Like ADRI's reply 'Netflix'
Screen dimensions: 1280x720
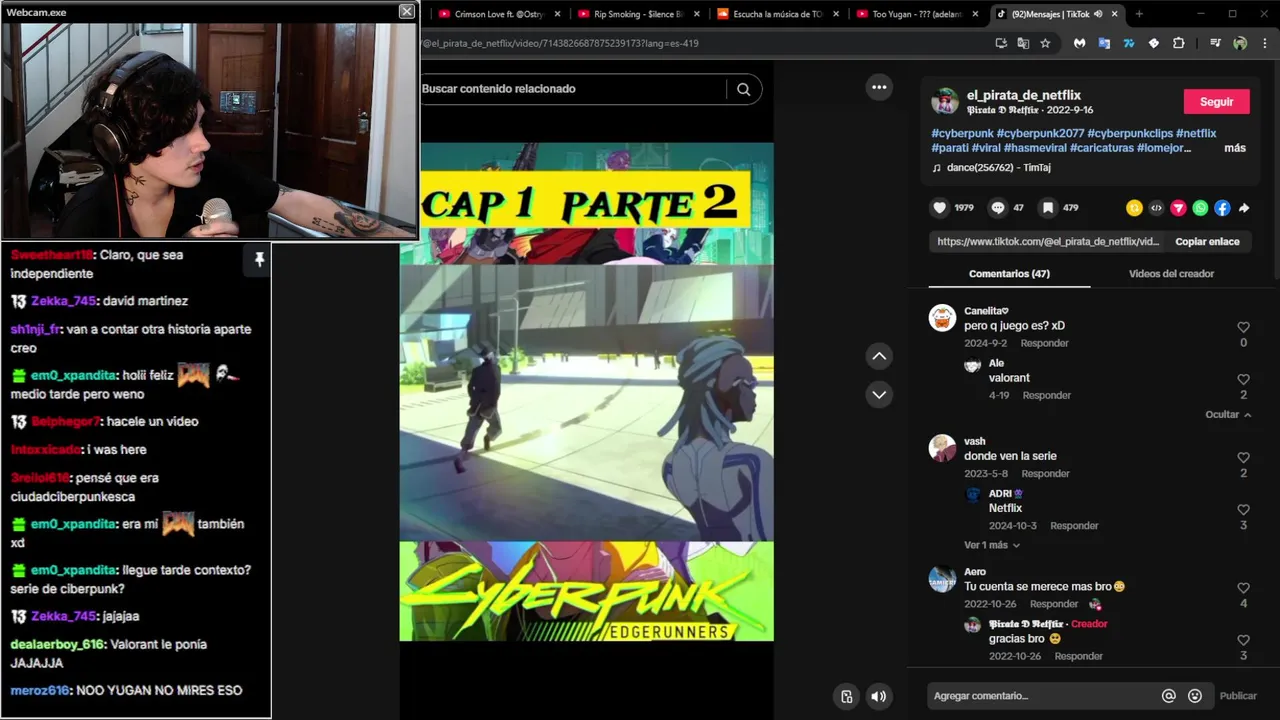tap(1243, 509)
